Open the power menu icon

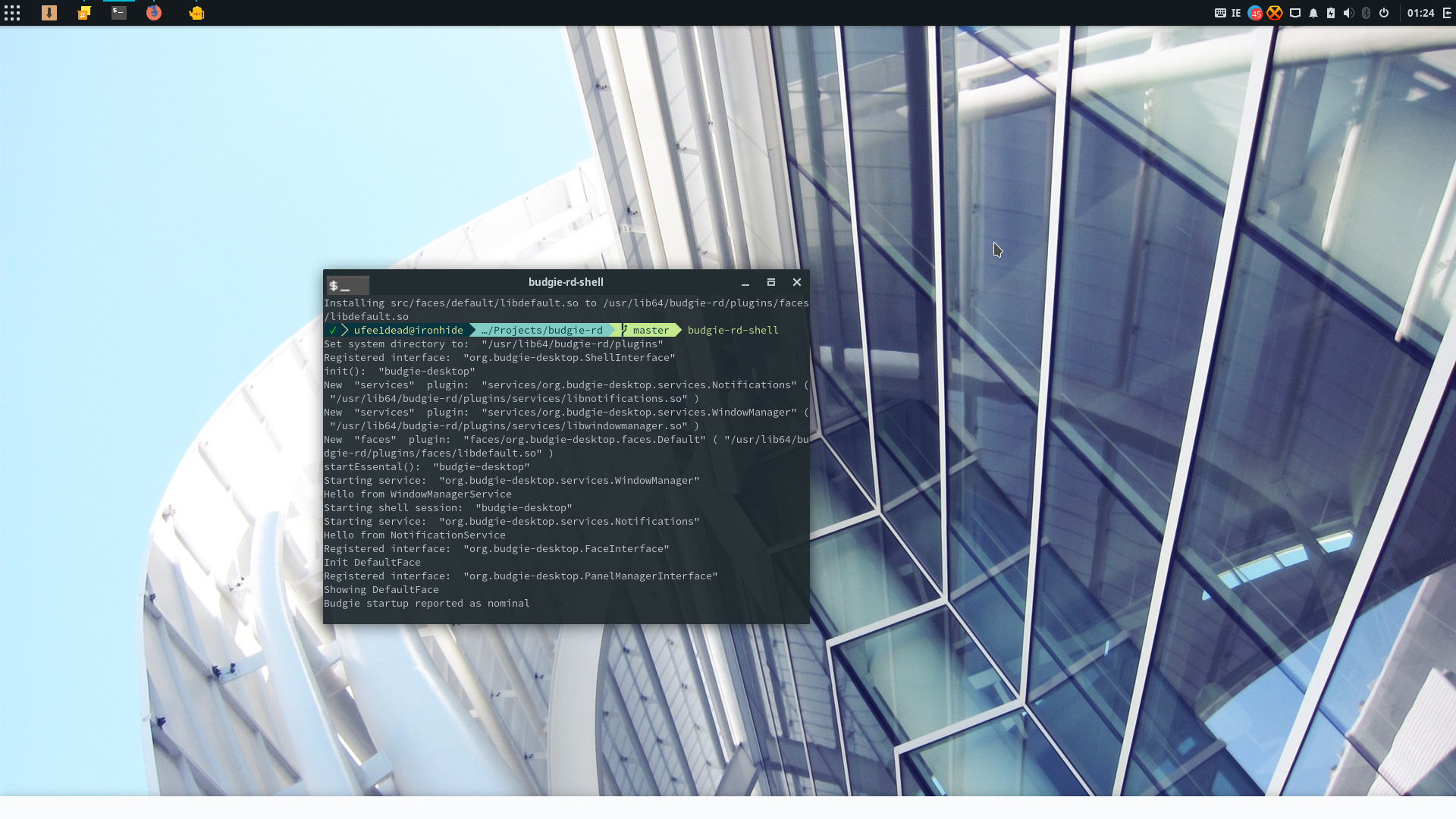coord(1384,13)
